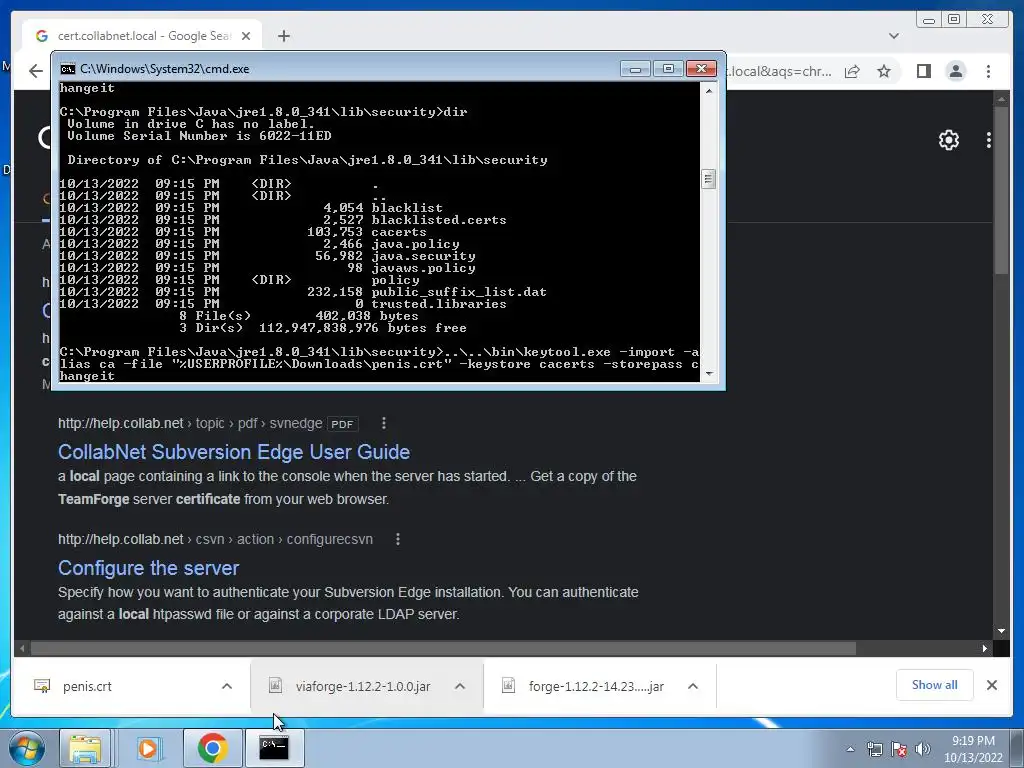Click the cmd.exe title bar icon
Viewport: 1024px width, 768px height.
click(67, 69)
